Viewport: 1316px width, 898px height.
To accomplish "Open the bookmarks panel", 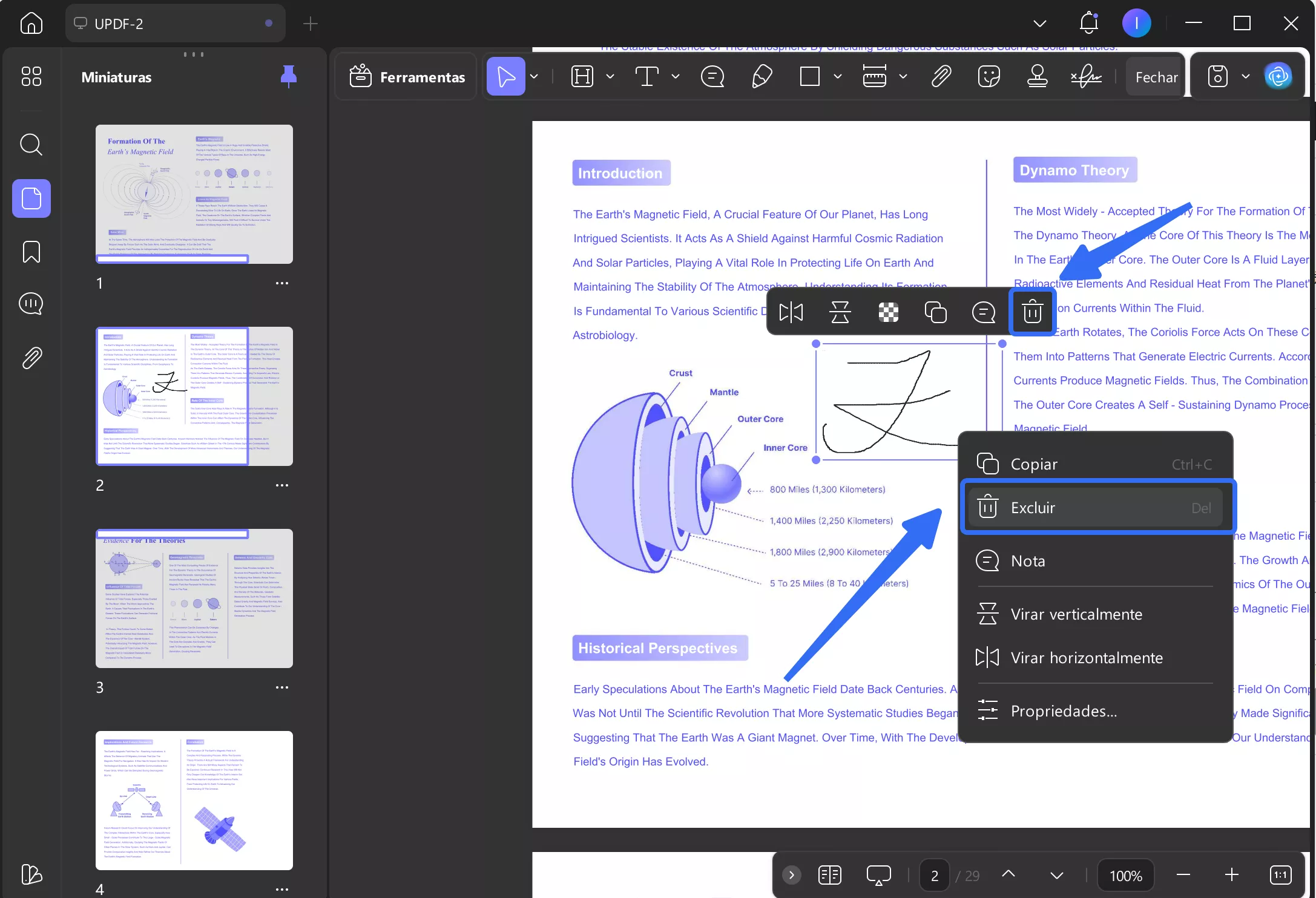I will pos(31,251).
